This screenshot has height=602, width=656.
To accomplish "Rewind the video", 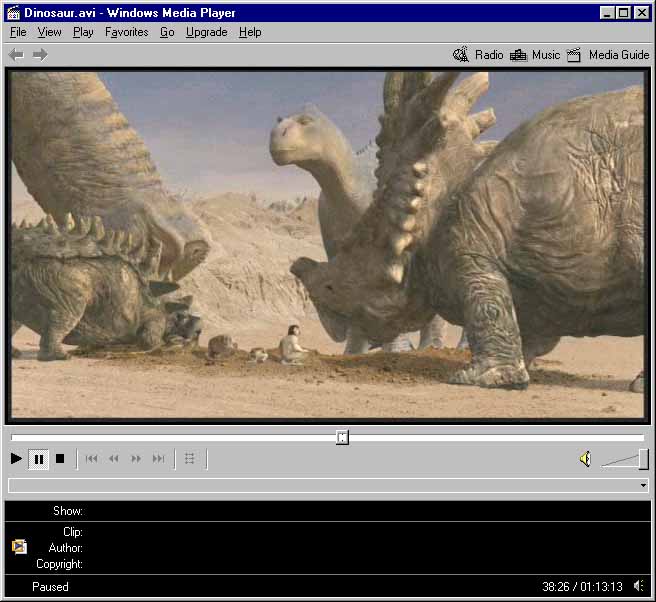I will pyautogui.click(x=114, y=459).
